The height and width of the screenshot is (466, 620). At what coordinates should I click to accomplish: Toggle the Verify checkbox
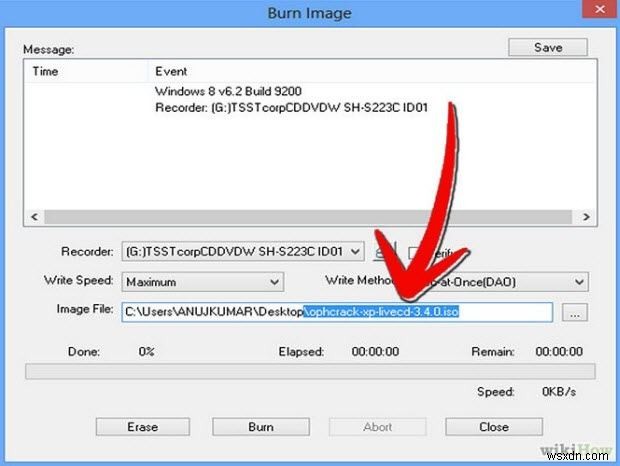coord(413,253)
